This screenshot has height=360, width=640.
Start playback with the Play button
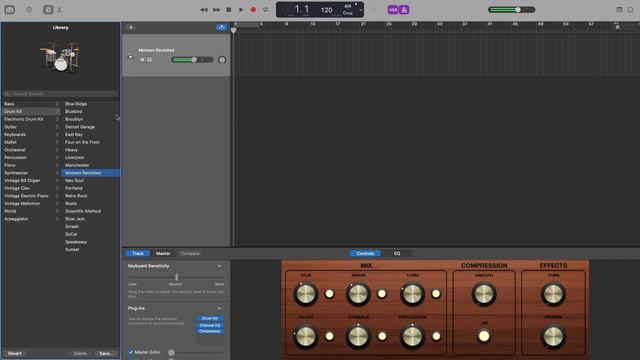(241, 10)
